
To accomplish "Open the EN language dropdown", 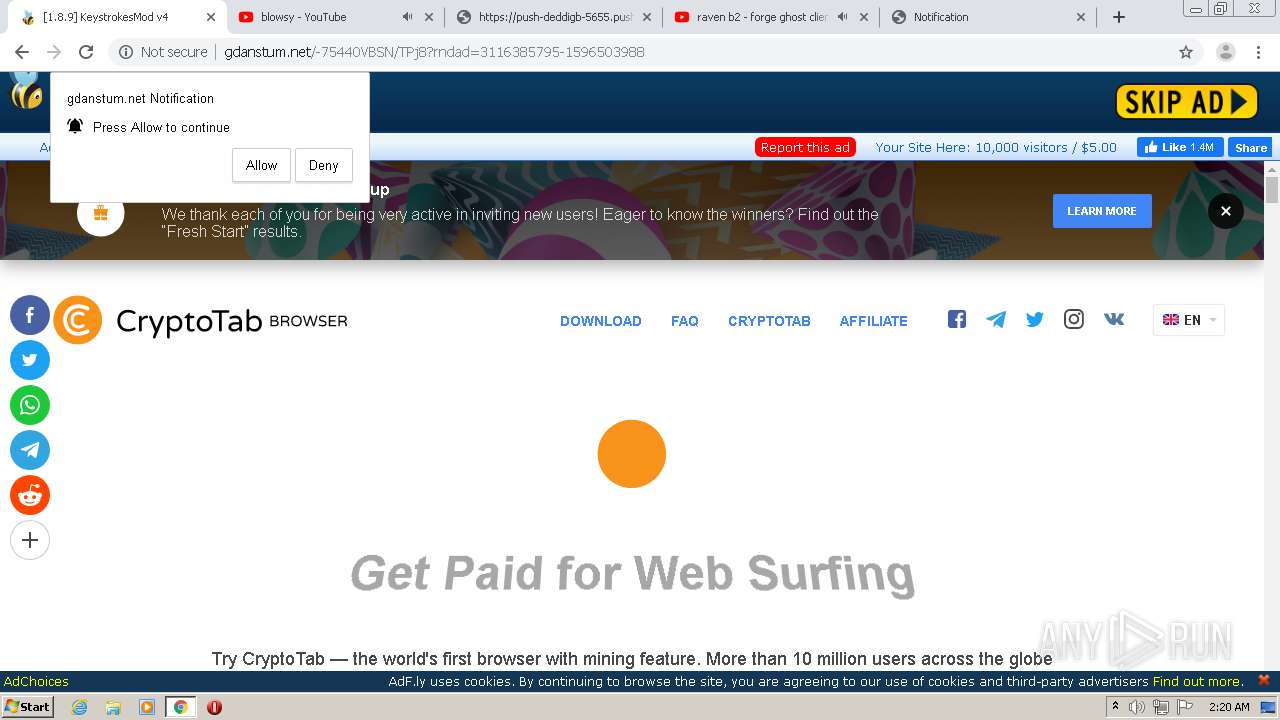I will pyautogui.click(x=1189, y=320).
